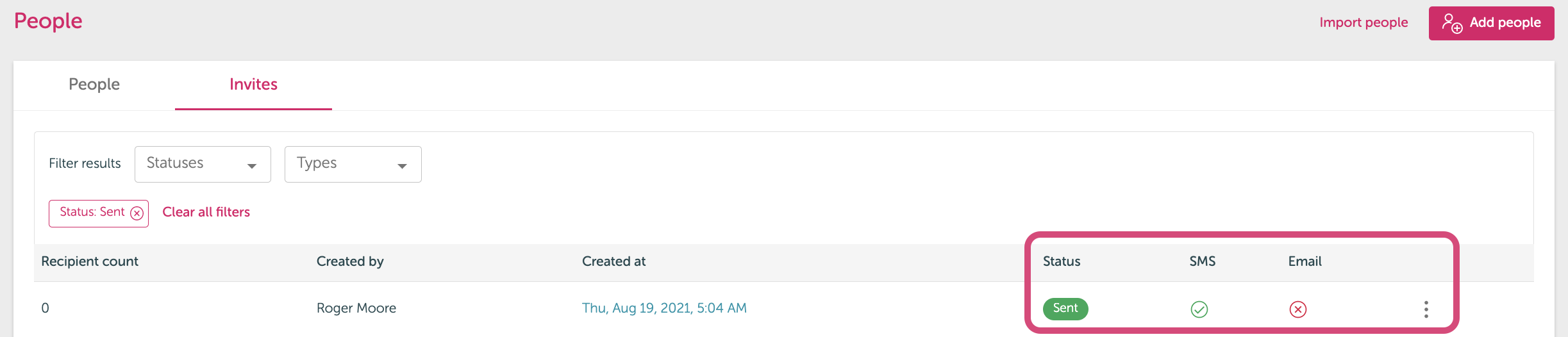
Task: Click the Created by column header
Action: coord(350,261)
